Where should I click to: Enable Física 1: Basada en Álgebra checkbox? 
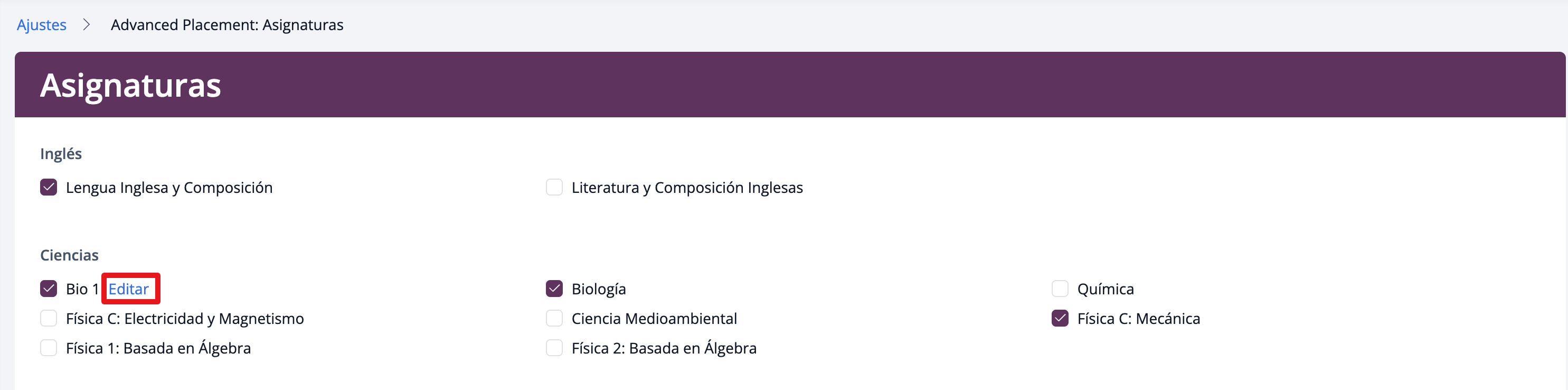click(x=49, y=348)
